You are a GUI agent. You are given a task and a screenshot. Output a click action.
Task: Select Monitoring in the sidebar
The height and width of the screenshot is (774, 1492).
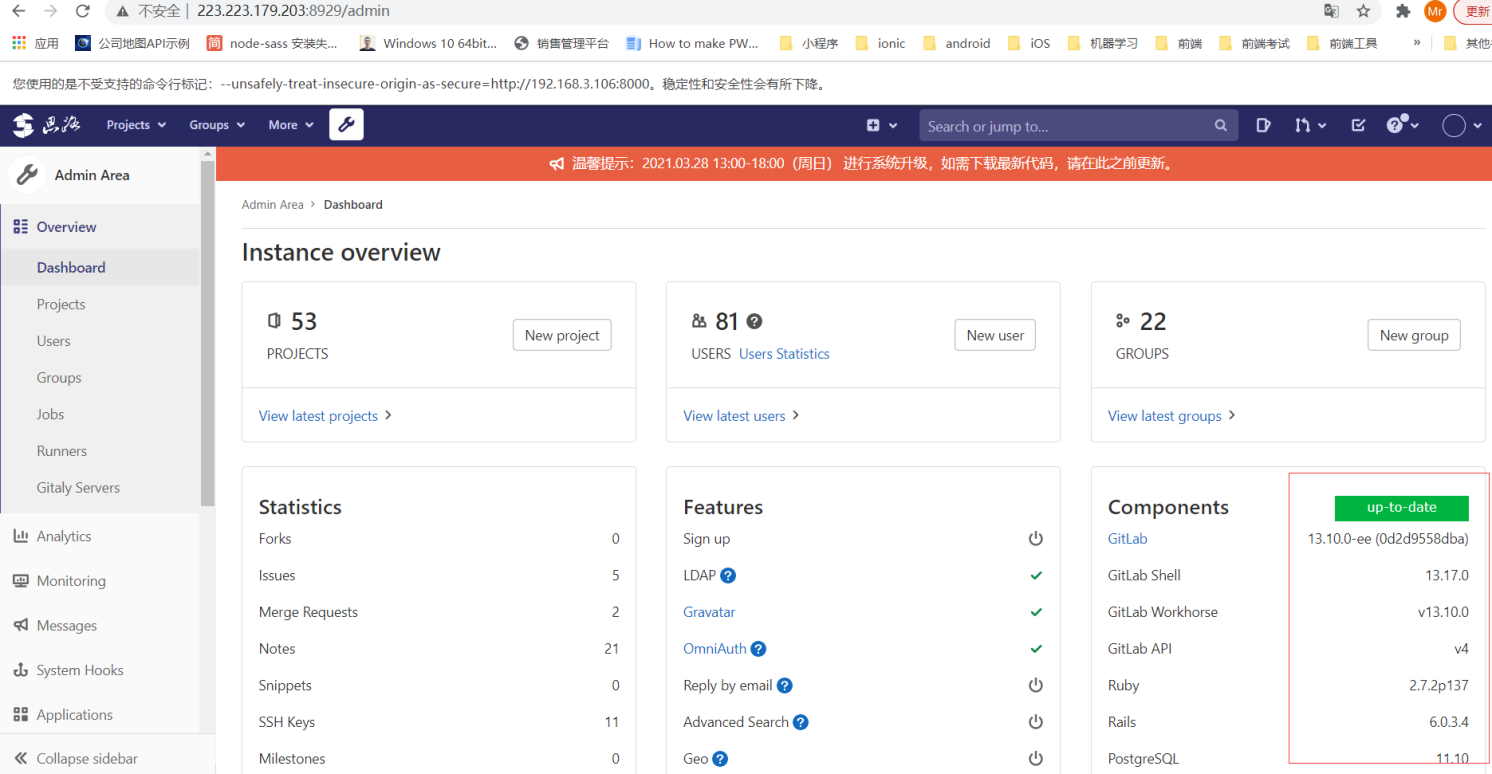coord(71,581)
